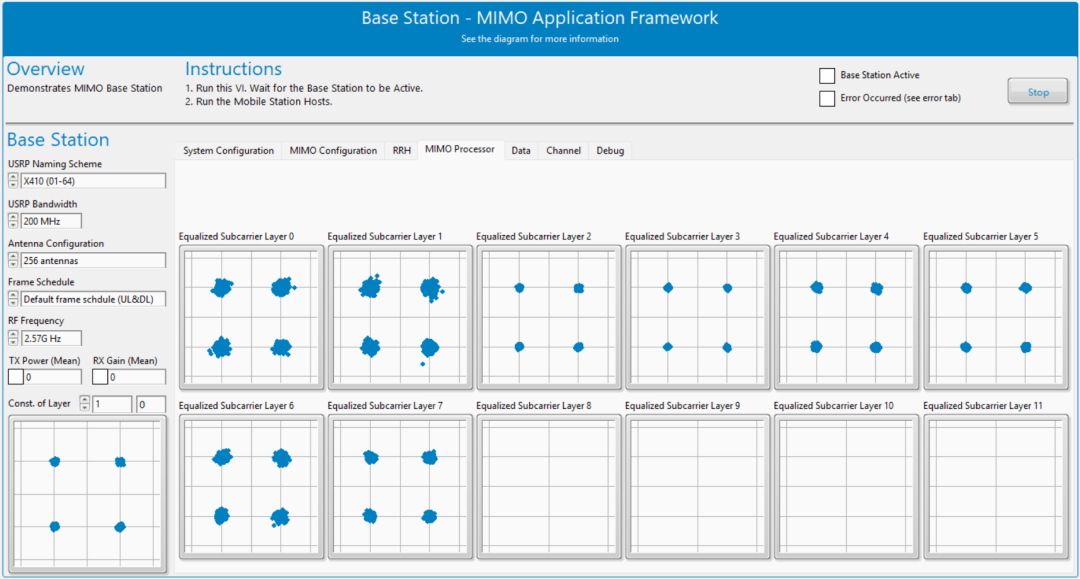Click the 'Base Station' section heading
This screenshot has height=579, width=1080.
coord(58,140)
